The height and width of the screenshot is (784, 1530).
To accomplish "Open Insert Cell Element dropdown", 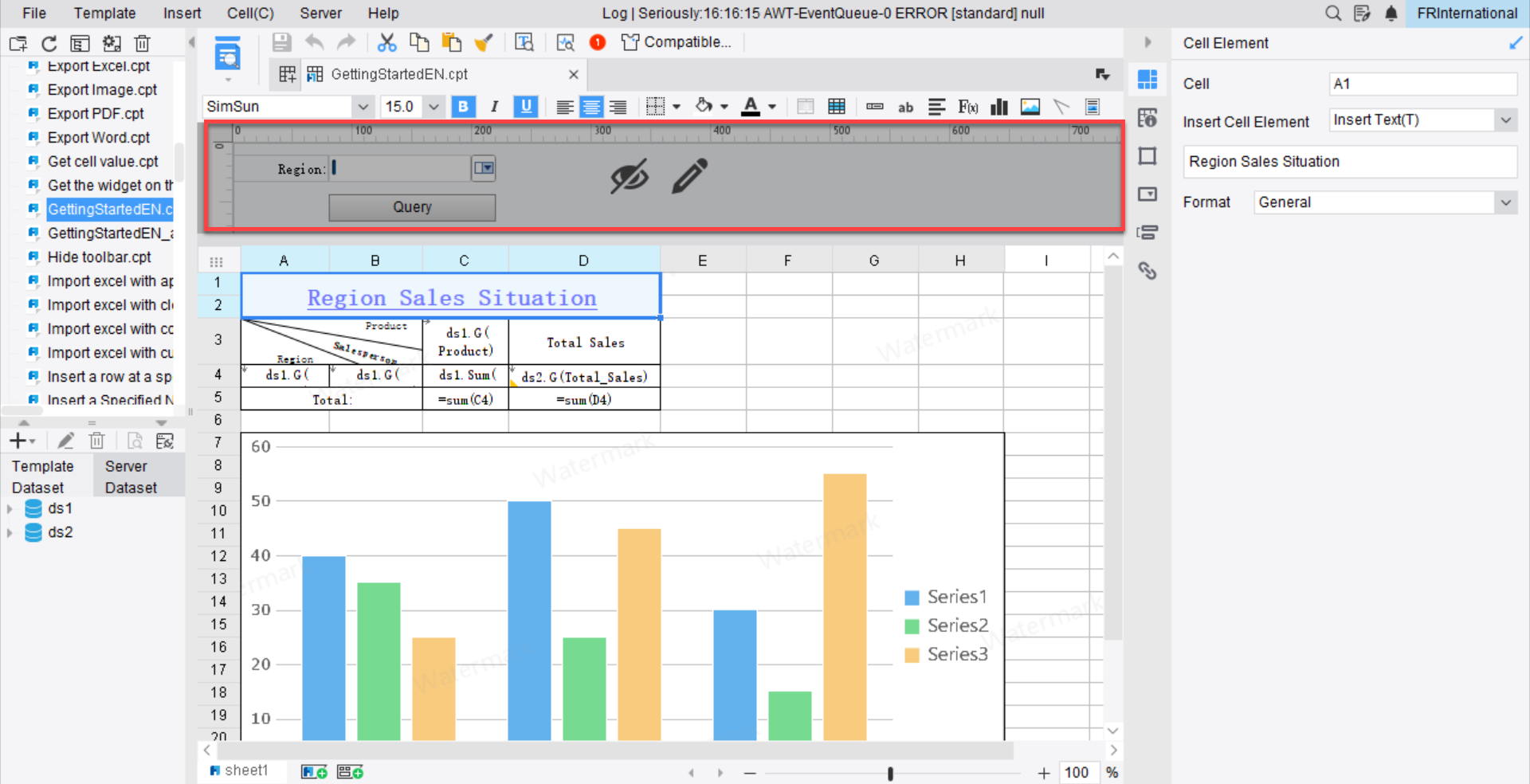I will pyautogui.click(x=1506, y=120).
